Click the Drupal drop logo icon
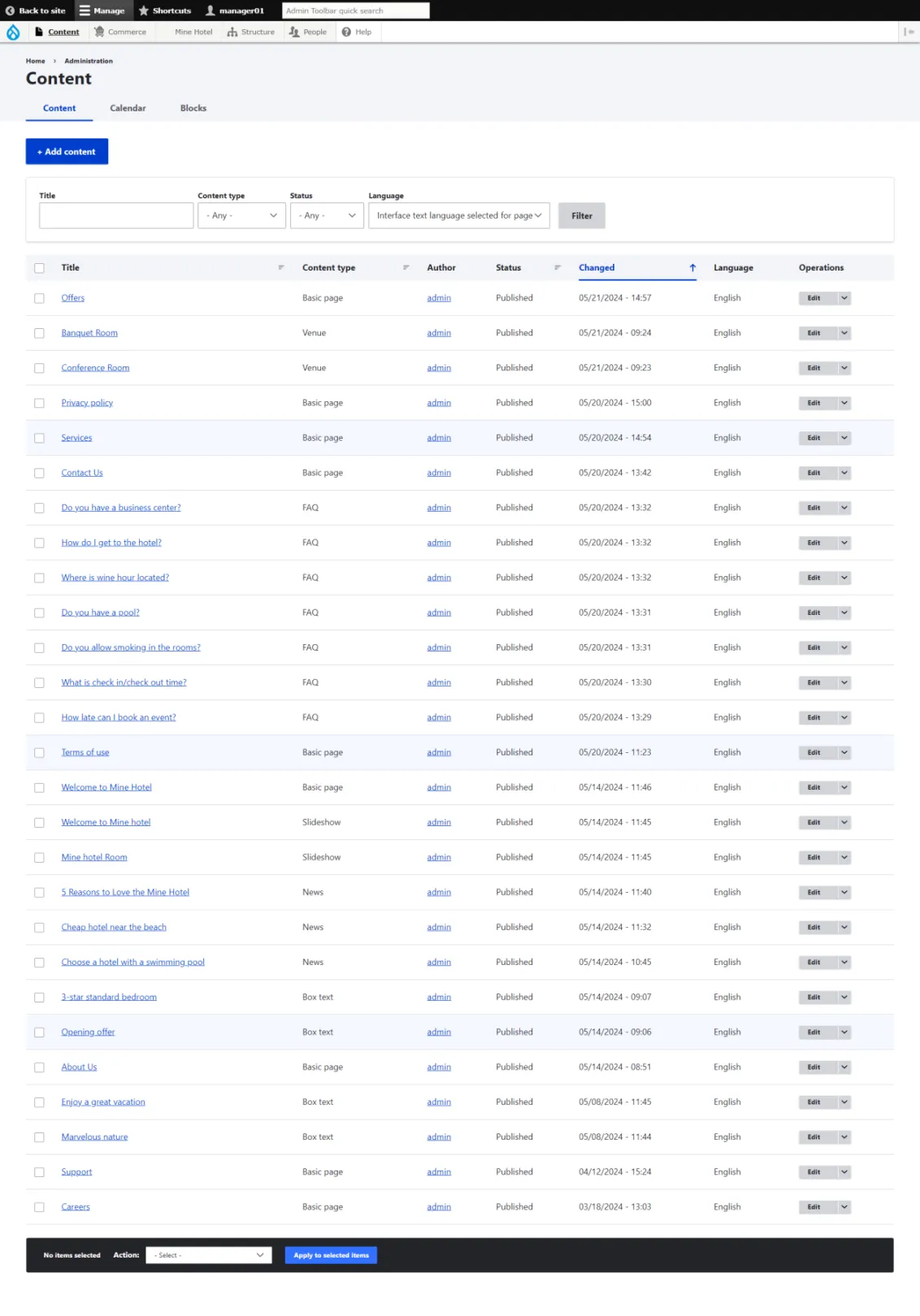The image size is (920, 1316). pyautogui.click(x=13, y=32)
